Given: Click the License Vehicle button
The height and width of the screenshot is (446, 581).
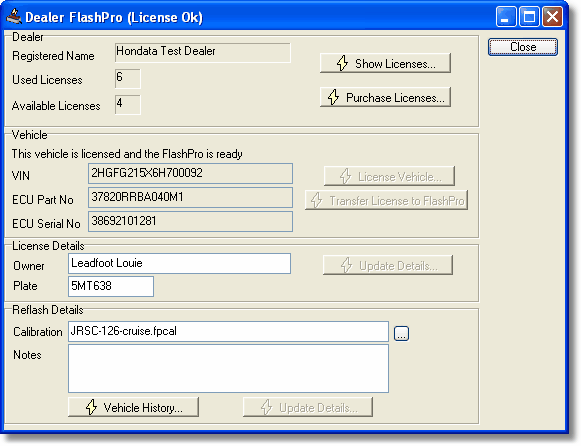Looking at the screenshot, I should pos(389,176).
